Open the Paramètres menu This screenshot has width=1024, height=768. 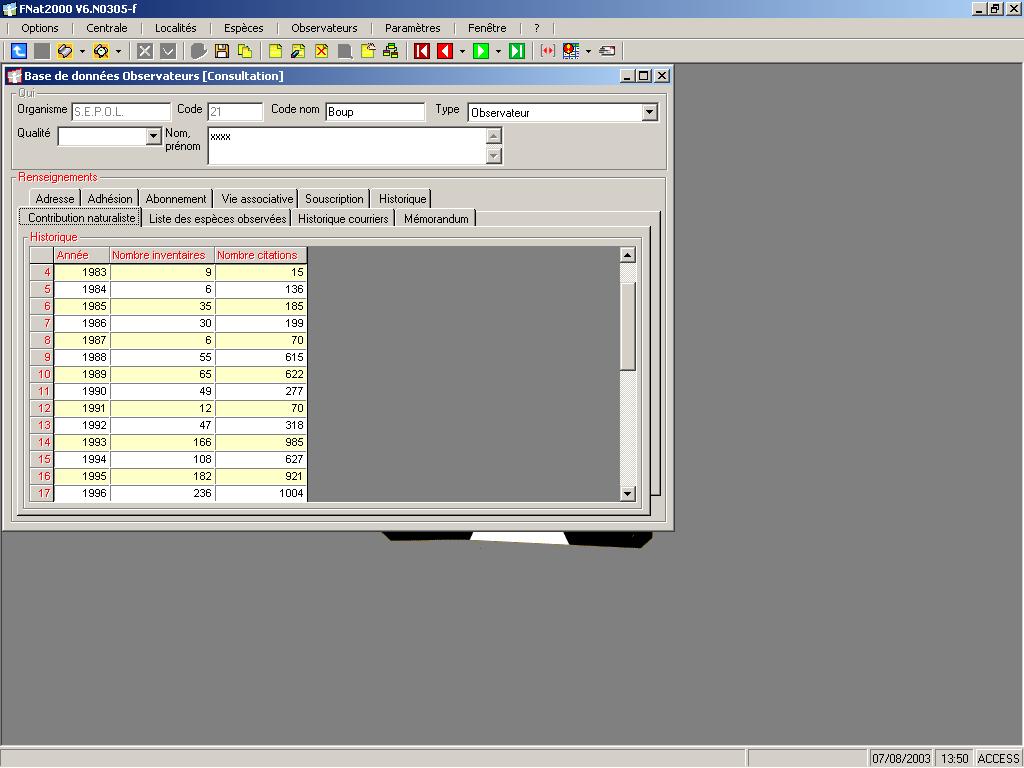tap(413, 28)
